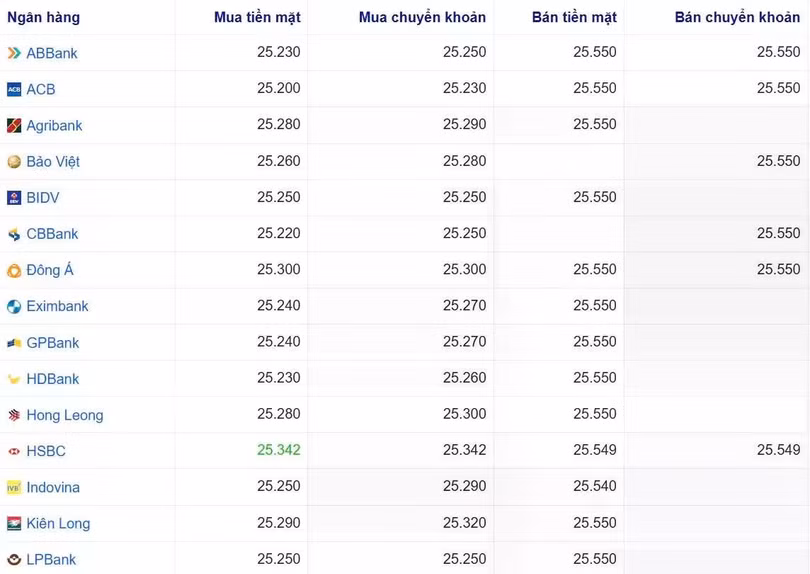Click the Indovina bank logo icon

(x=14, y=487)
